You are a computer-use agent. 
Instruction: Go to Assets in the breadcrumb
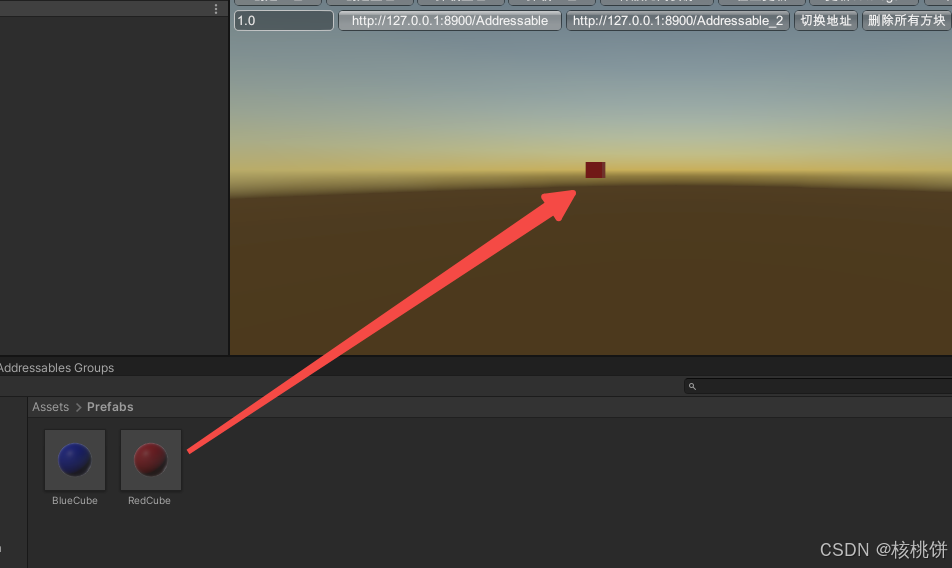coord(50,407)
